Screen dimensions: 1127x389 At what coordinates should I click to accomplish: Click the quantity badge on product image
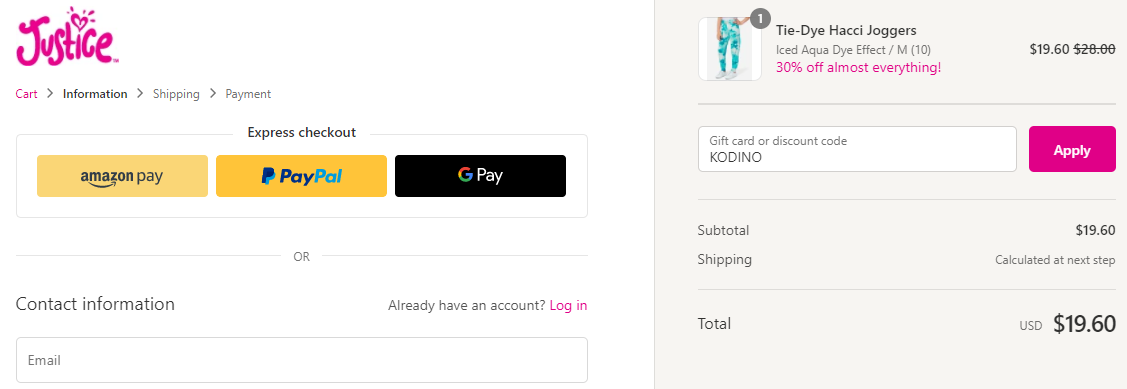760,18
